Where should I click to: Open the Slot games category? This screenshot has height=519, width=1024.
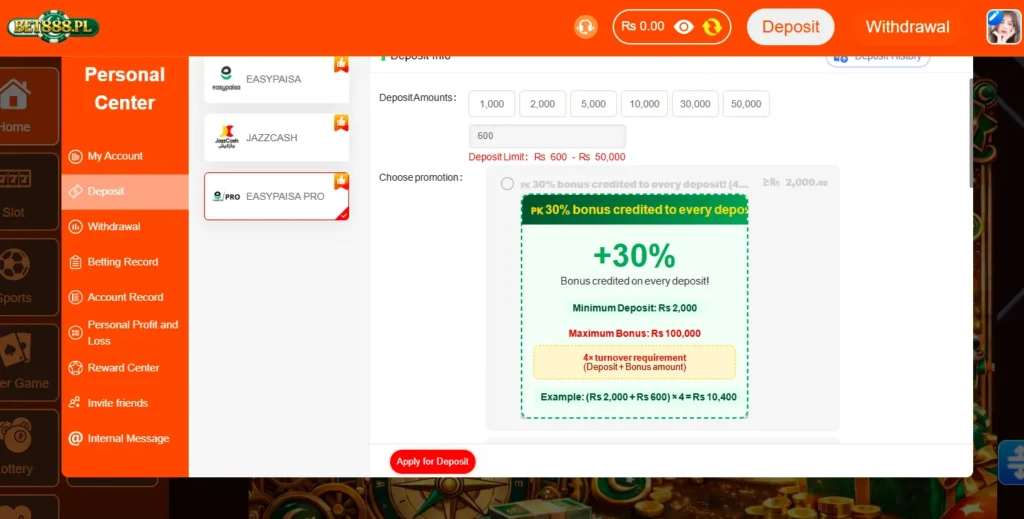coord(16,192)
